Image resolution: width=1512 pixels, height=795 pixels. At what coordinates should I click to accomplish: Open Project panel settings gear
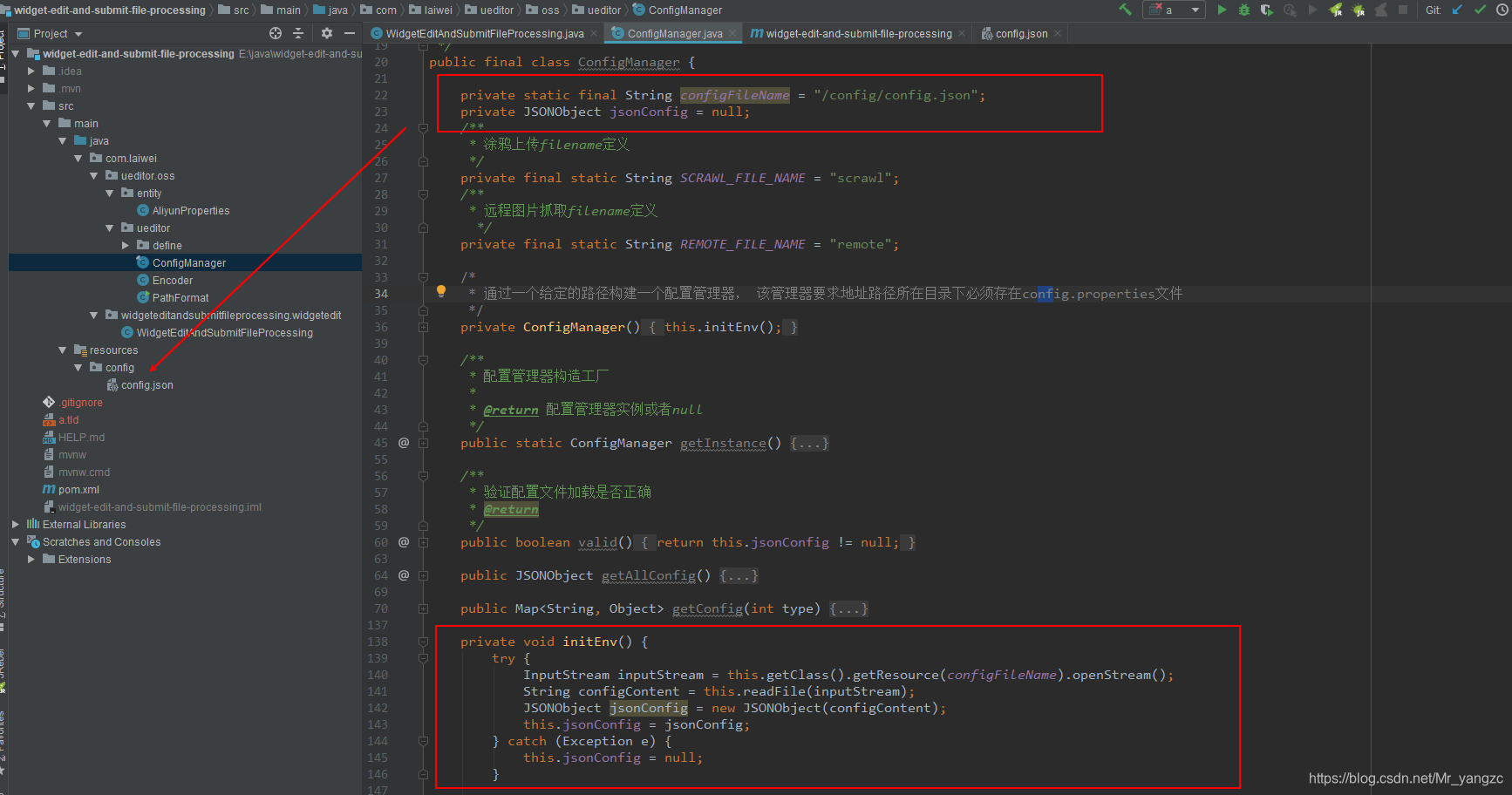pyautogui.click(x=327, y=33)
